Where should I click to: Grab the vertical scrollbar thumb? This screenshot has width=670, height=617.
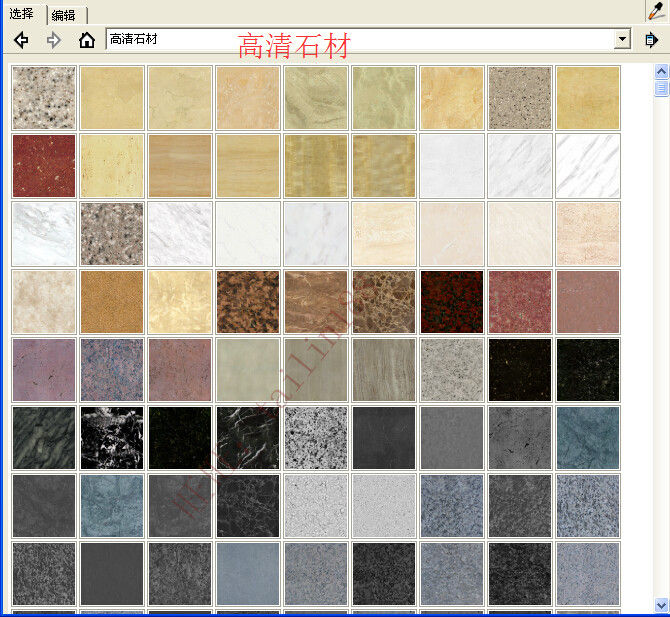point(661,88)
